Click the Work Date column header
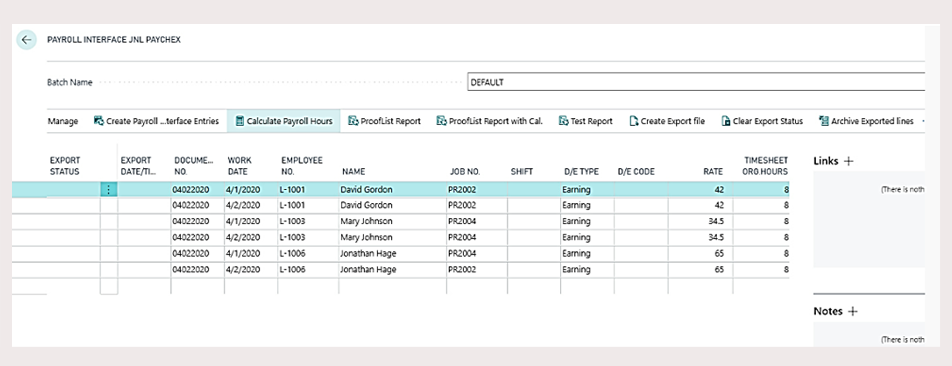Viewport: 952px width, 366px height. [x=240, y=166]
